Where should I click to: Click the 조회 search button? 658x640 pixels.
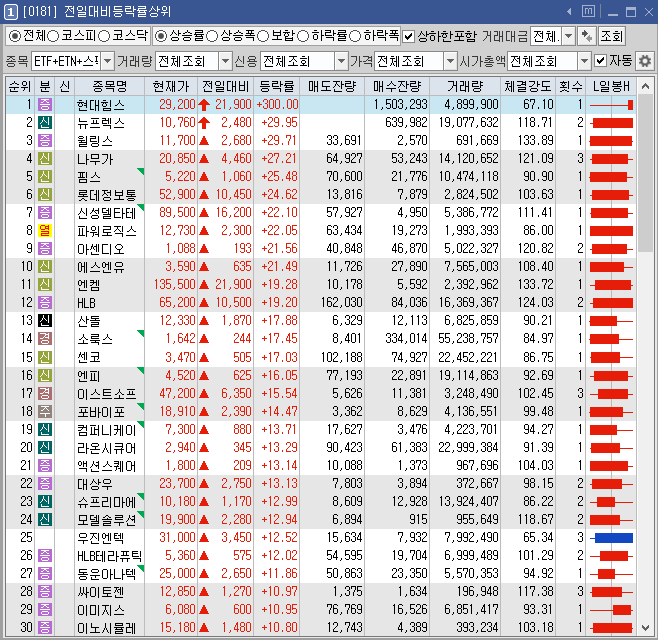click(612, 37)
